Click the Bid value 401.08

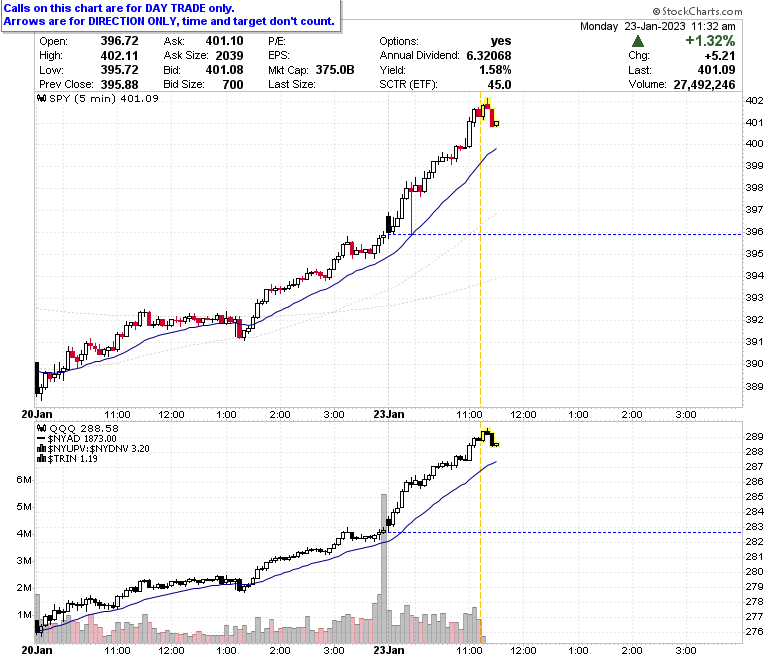[x=224, y=70]
